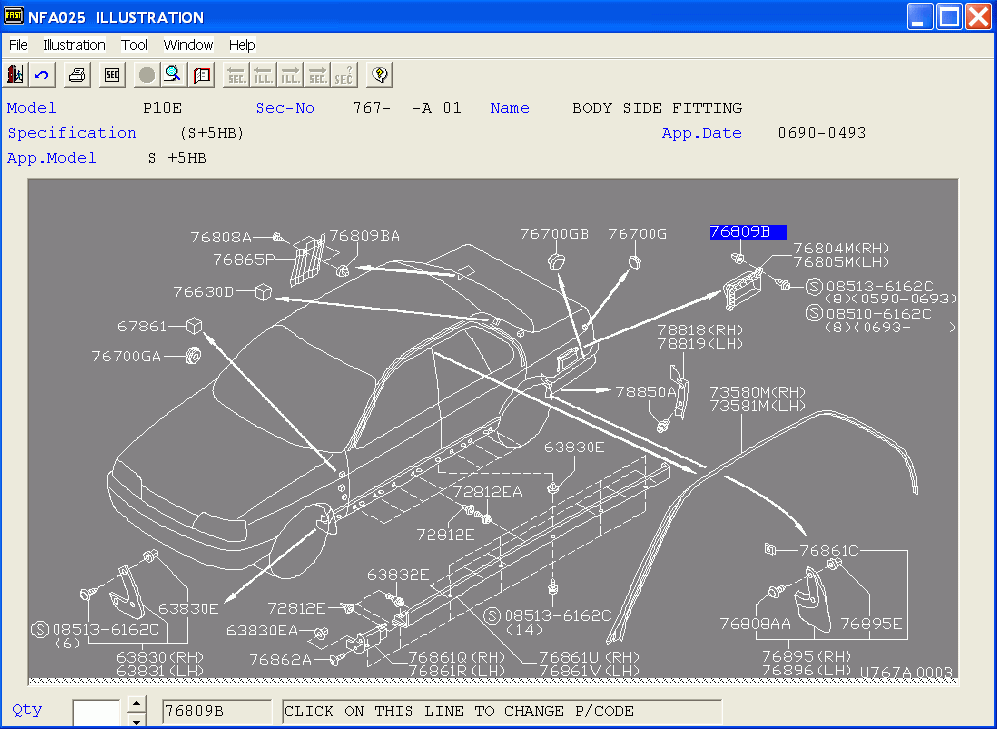Decrease quantity with the down stepper arrow

(136, 719)
